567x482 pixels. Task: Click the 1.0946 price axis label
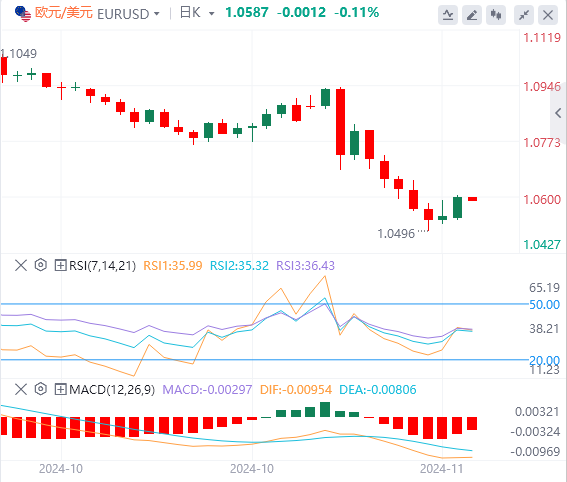pos(542,87)
